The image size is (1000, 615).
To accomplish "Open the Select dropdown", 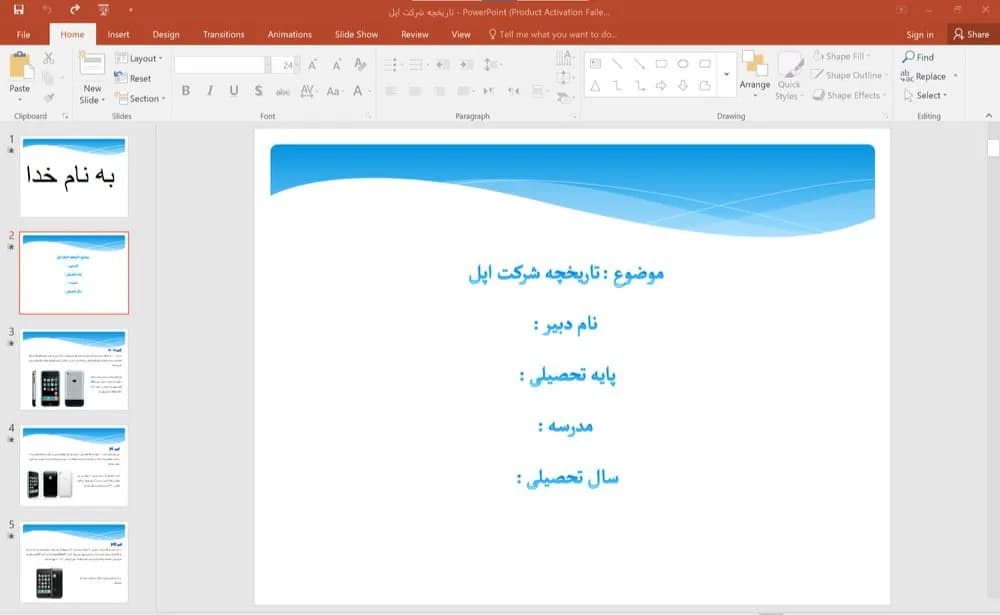I will 925,95.
